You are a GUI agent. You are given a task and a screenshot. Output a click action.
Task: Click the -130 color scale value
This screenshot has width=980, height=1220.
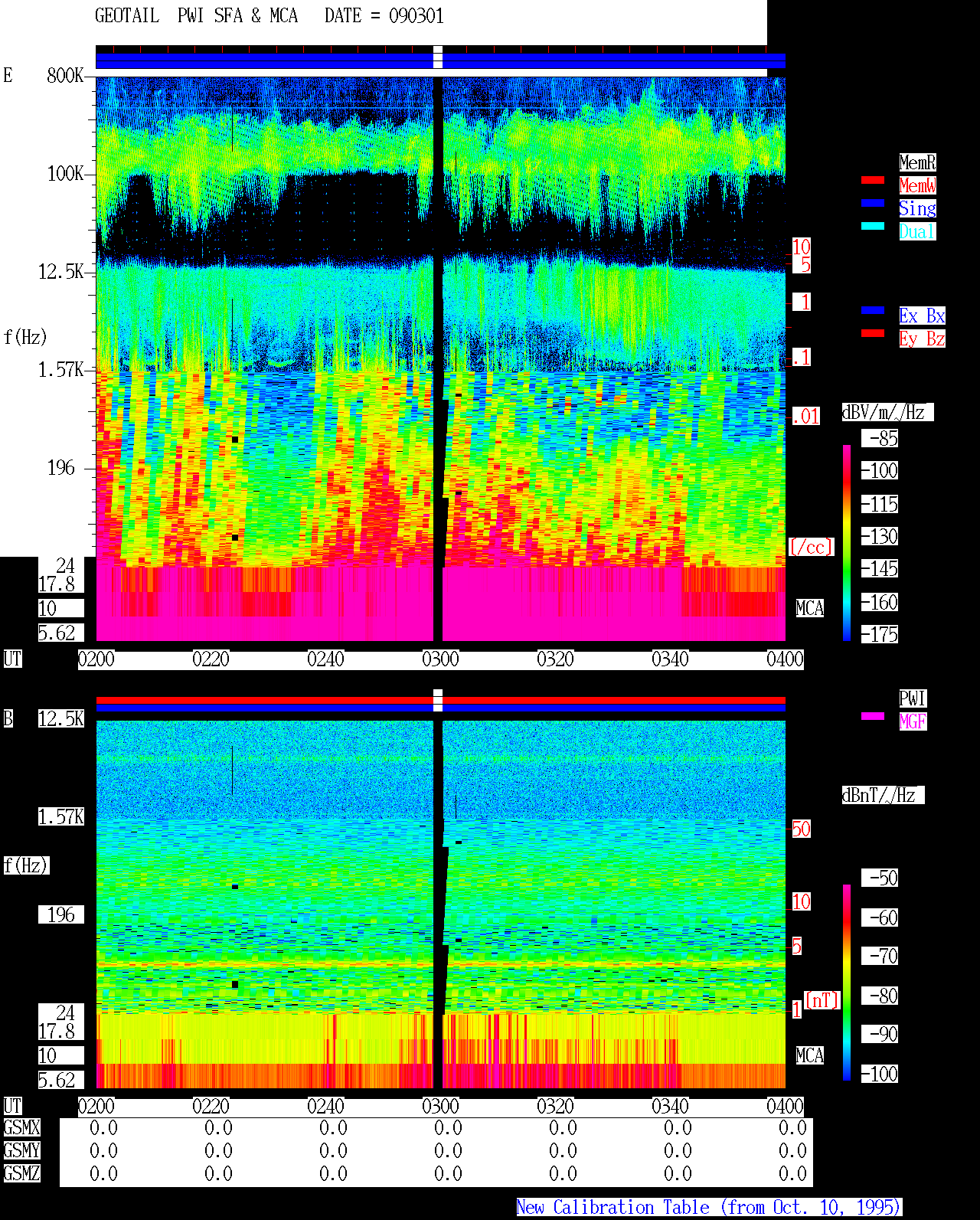pos(880,536)
